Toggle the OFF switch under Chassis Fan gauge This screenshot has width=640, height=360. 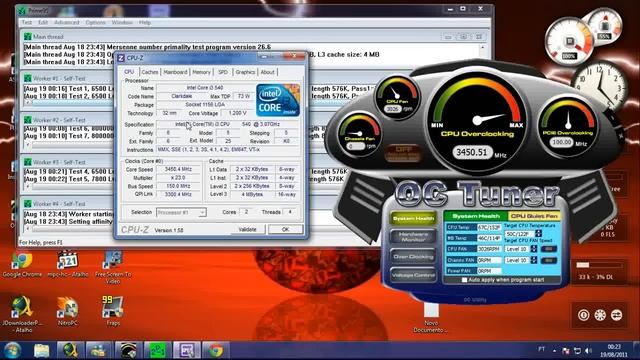click(403, 152)
